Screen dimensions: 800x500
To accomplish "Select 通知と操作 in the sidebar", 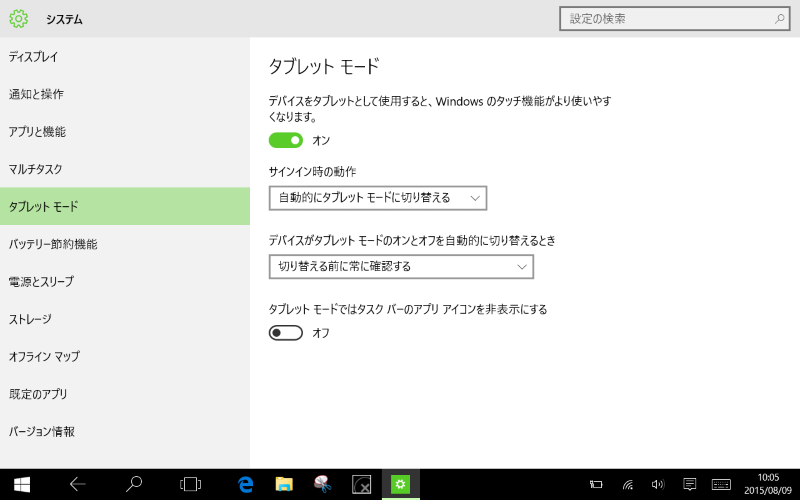I will coord(125,94).
